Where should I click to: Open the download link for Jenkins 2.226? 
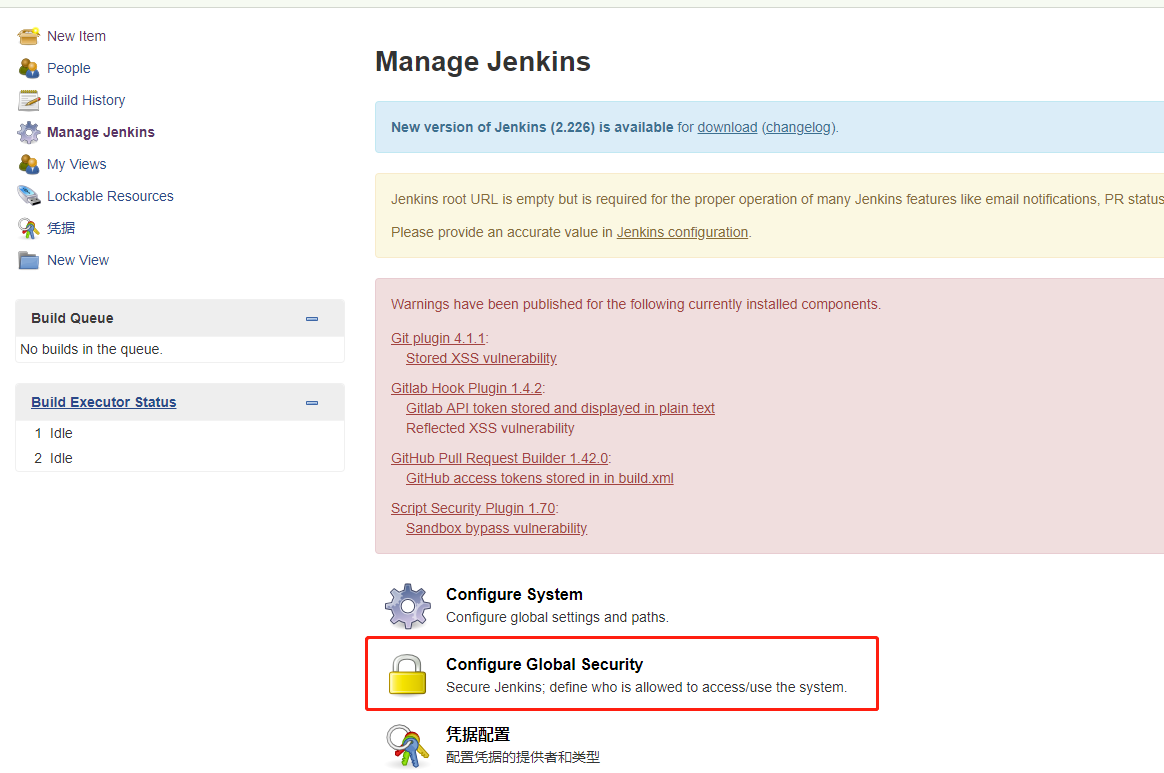pyautogui.click(x=727, y=127)
